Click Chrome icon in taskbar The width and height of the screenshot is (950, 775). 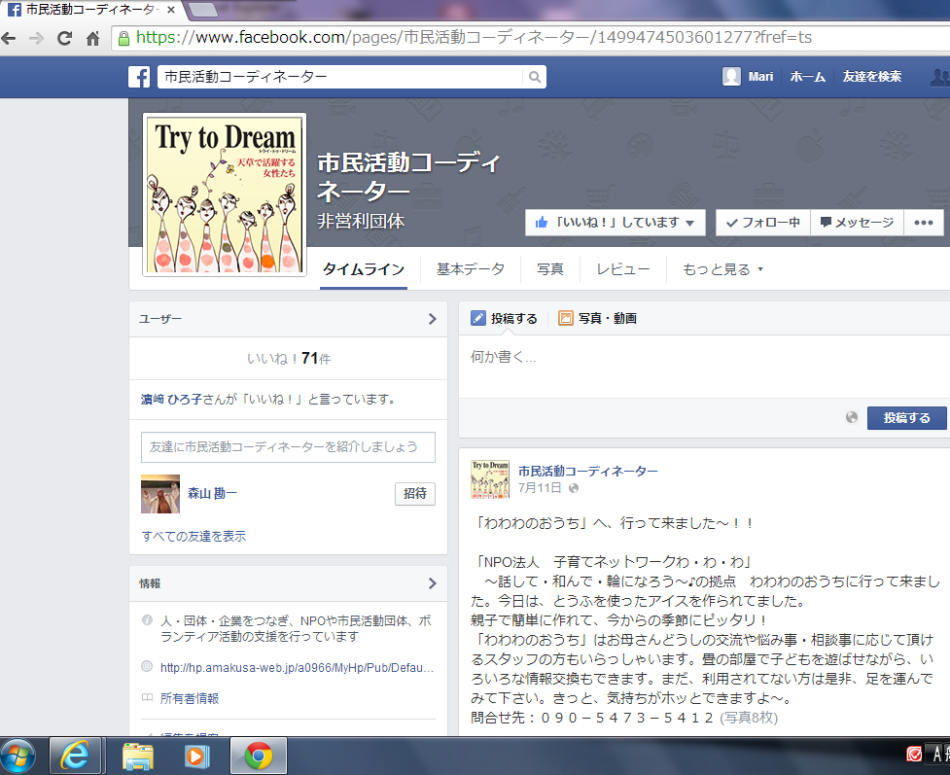tap(258, 756)
